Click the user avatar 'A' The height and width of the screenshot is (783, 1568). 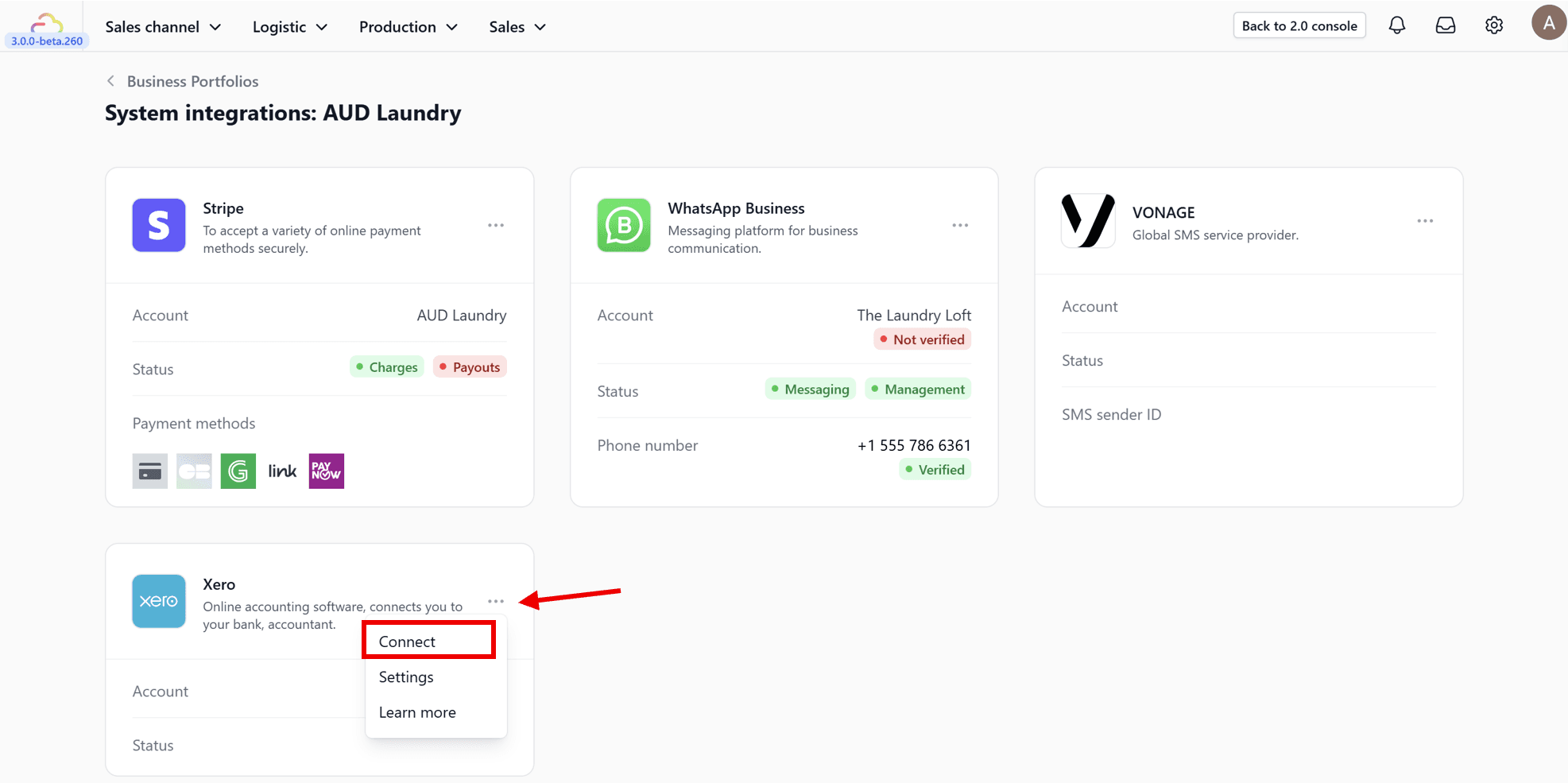[x=1548, y=23]
